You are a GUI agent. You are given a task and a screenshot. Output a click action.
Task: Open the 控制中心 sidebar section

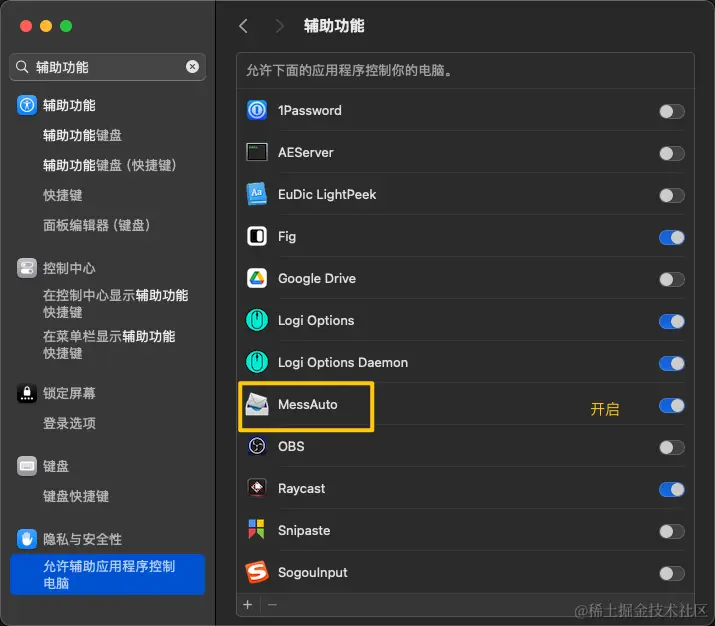(x=69, y=268)
